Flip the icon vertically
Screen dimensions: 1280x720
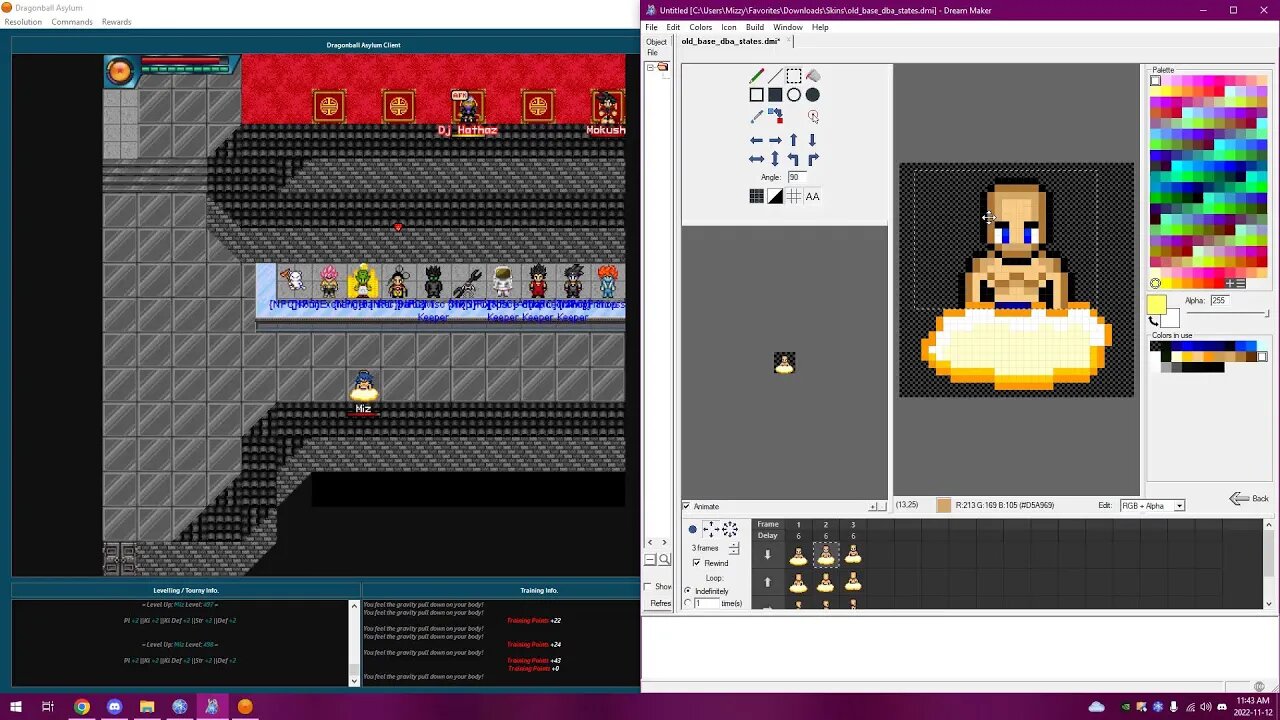[x=775, y=159]
